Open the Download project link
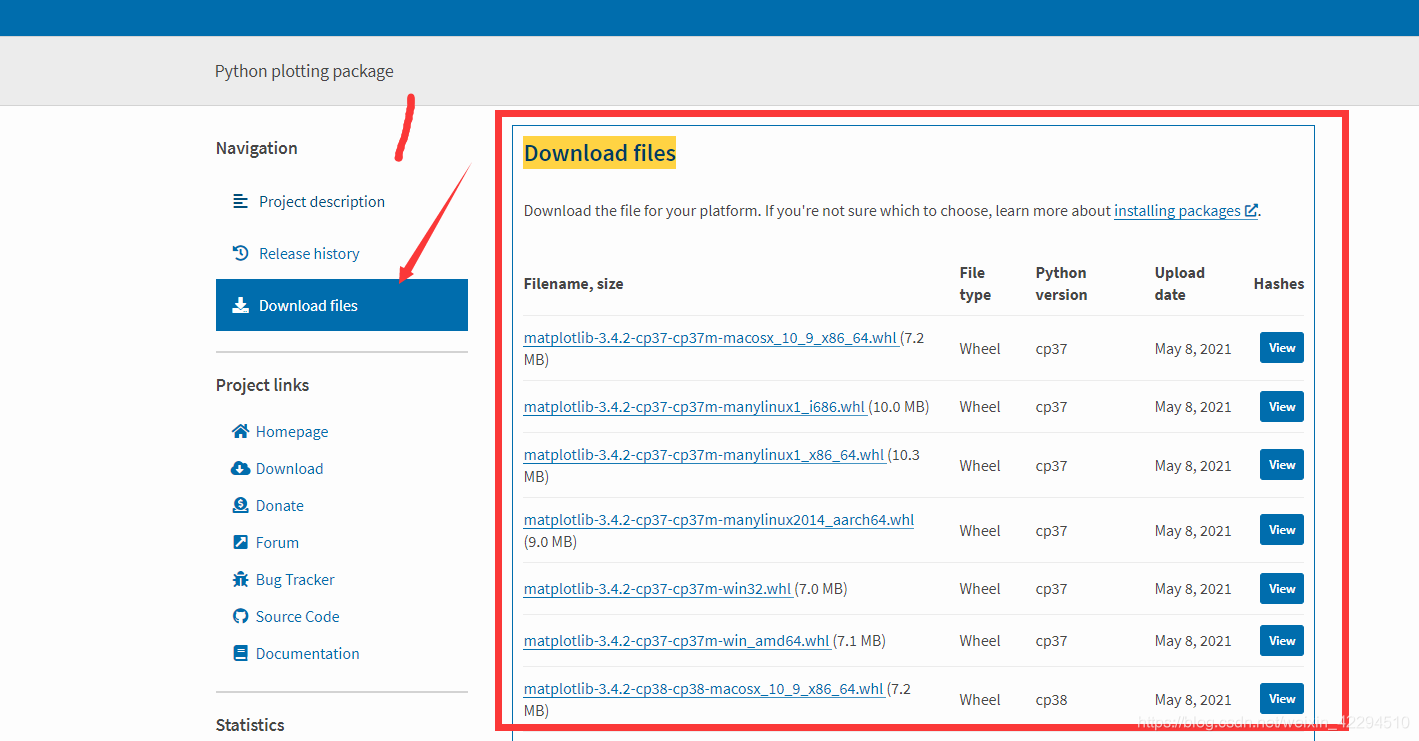 click(x=289, y=468)
